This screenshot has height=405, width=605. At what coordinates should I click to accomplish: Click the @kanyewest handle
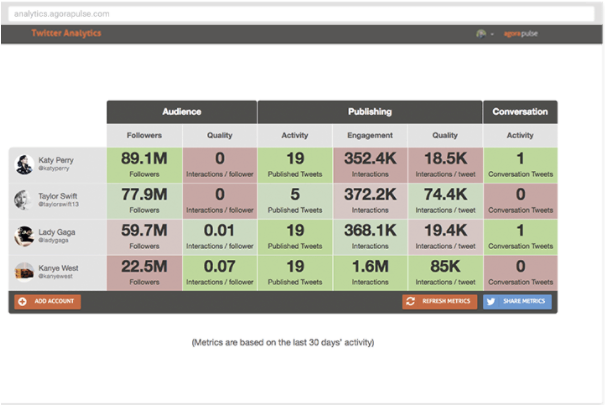click(55, 277)
